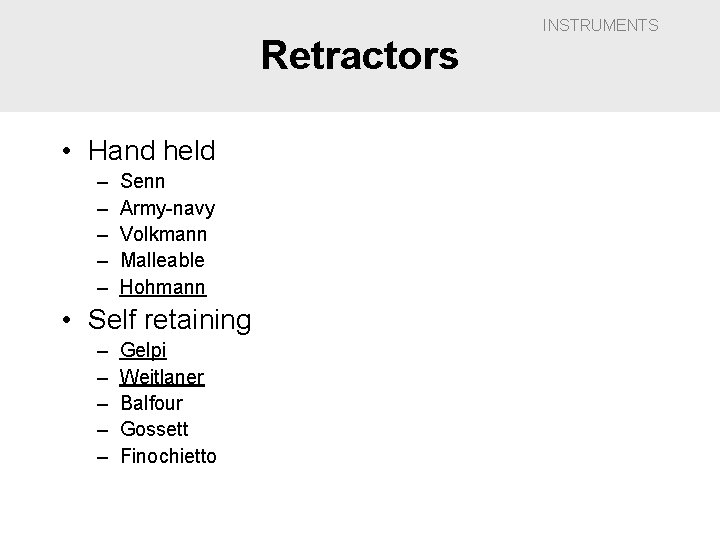
Task: Click the Hohmann underlined link
Action: click(162, 287)
